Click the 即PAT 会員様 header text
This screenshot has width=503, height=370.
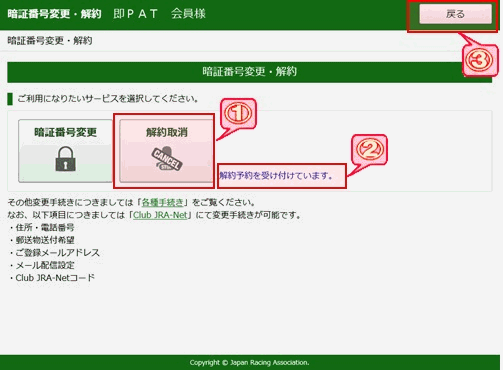point(159,14)
